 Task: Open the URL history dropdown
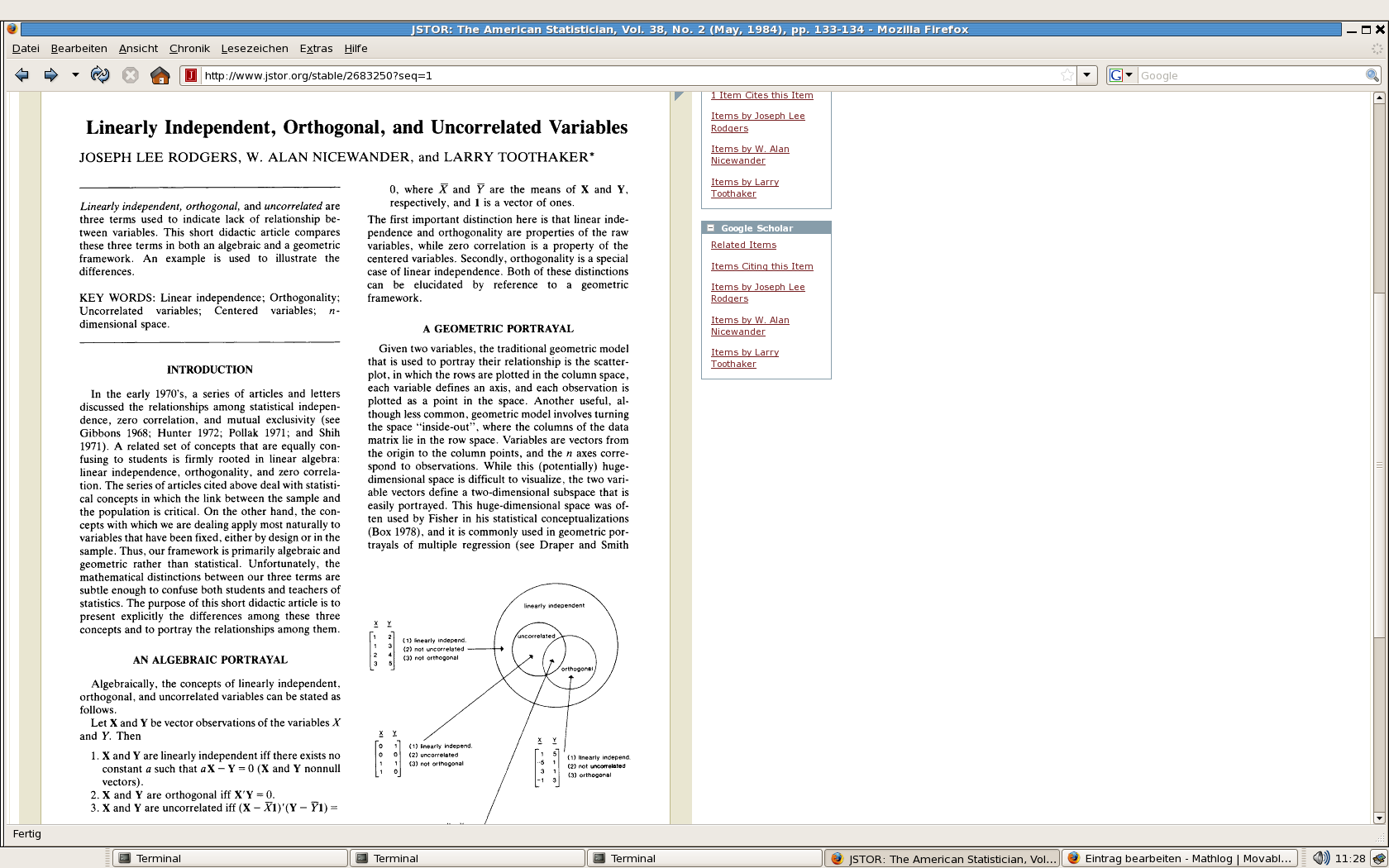point(1087,75)
